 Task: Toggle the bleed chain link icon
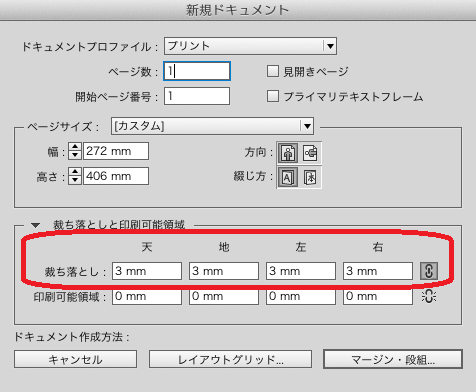click(x=429, y=271)
